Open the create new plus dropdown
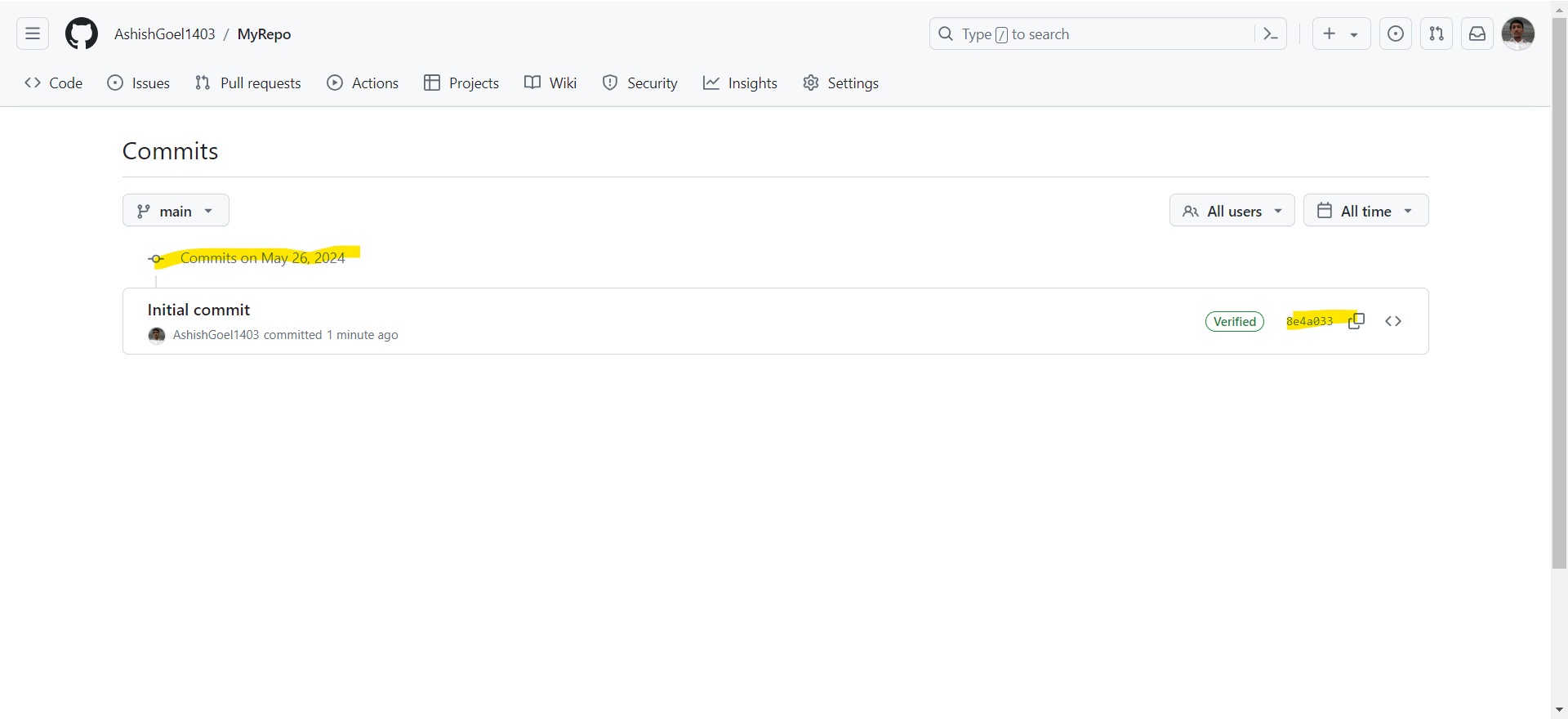 click(1341, 33)
